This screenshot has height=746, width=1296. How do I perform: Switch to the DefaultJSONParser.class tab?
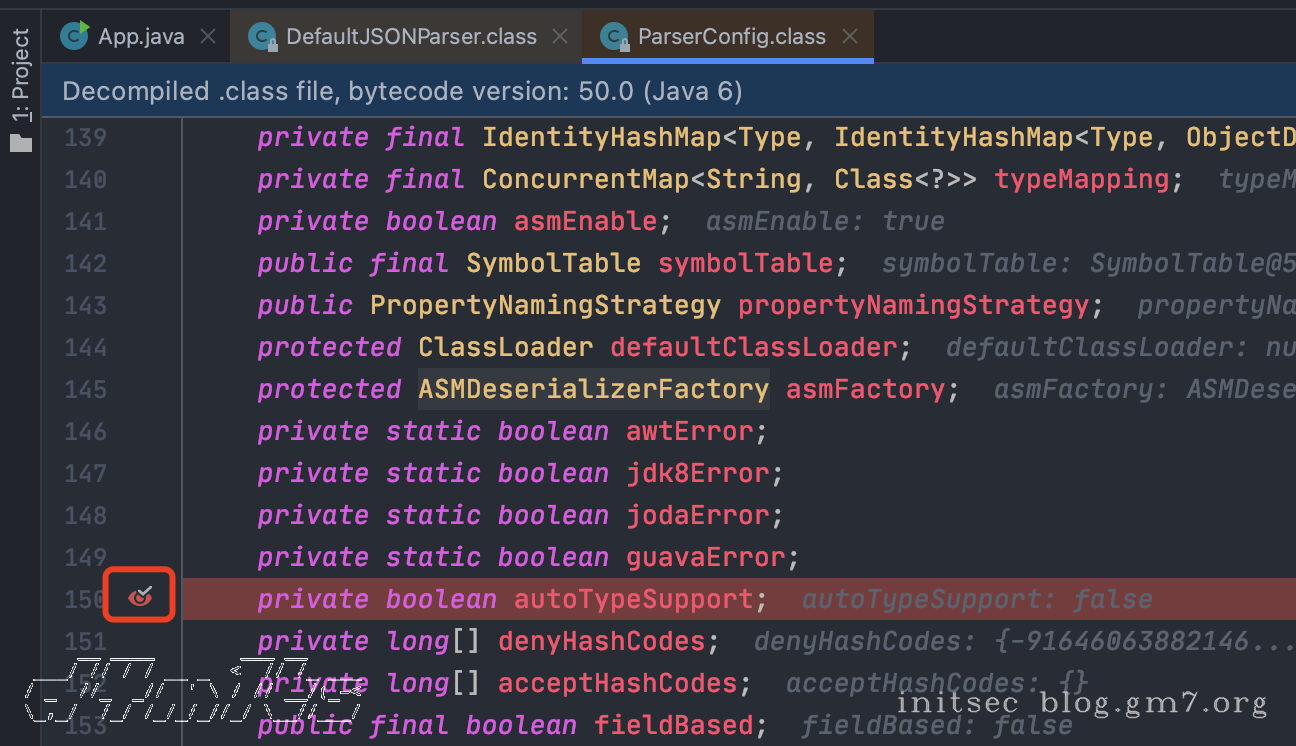pyautogui.click(x=411, y=37)
